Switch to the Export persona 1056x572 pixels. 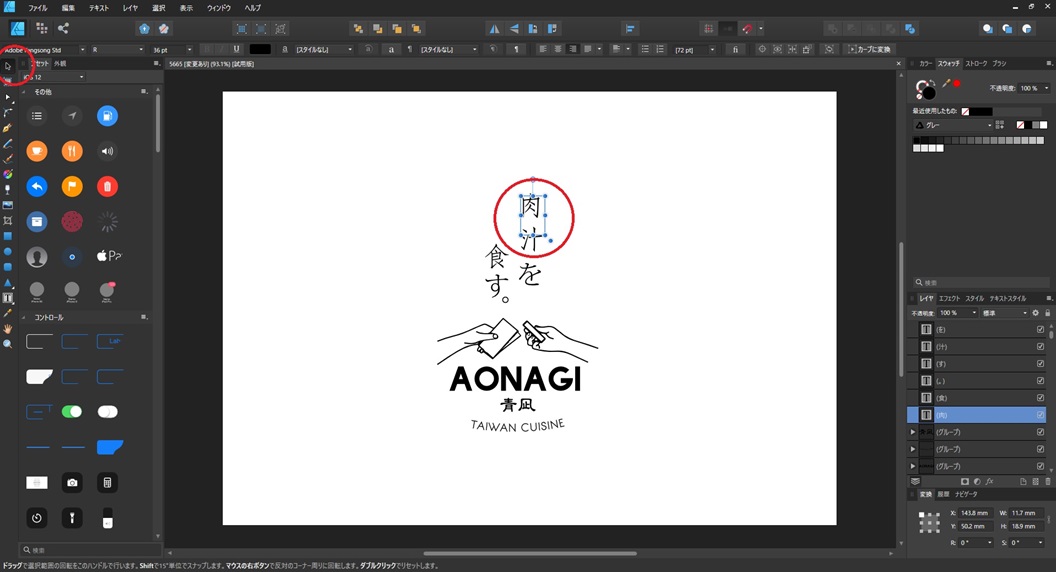click(63, 28)
